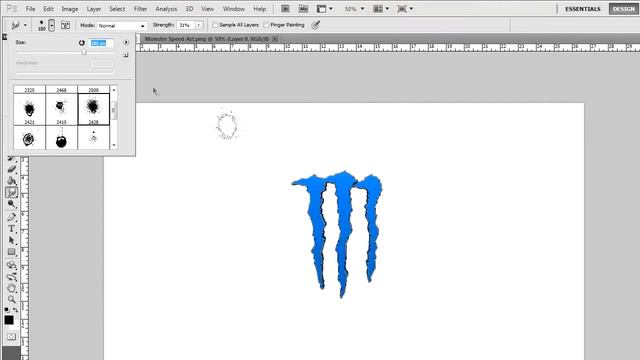
Task: Open the Layer menu
Action: 93,9
